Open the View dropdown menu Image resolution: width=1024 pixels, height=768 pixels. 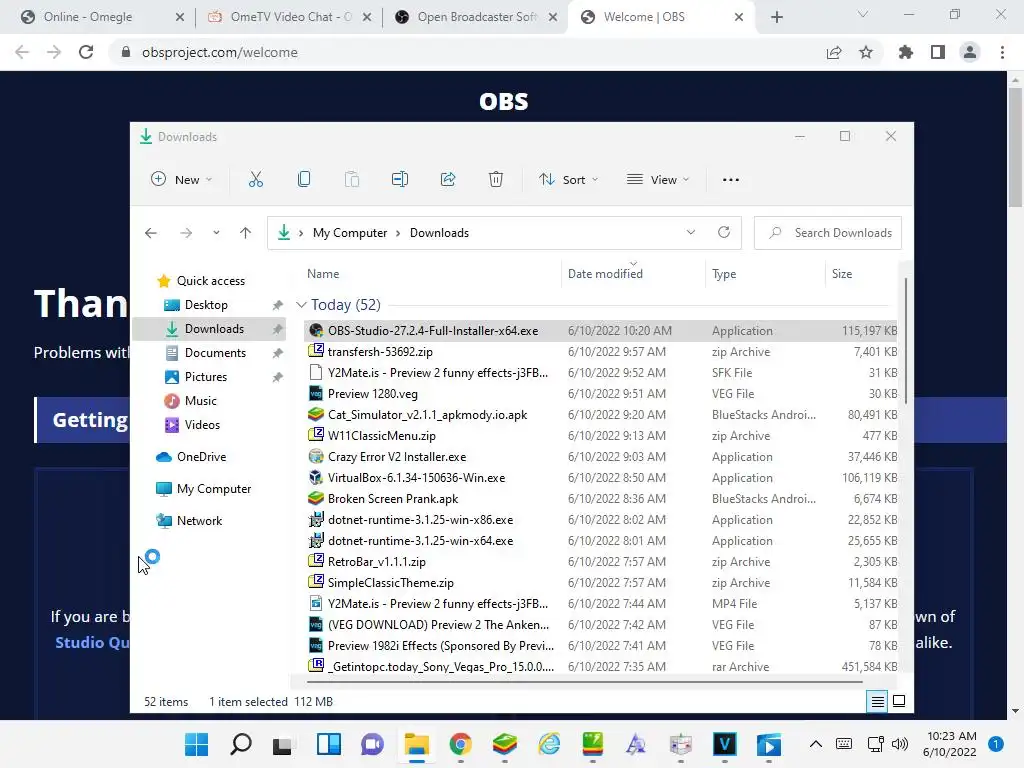tap(658, 180)
